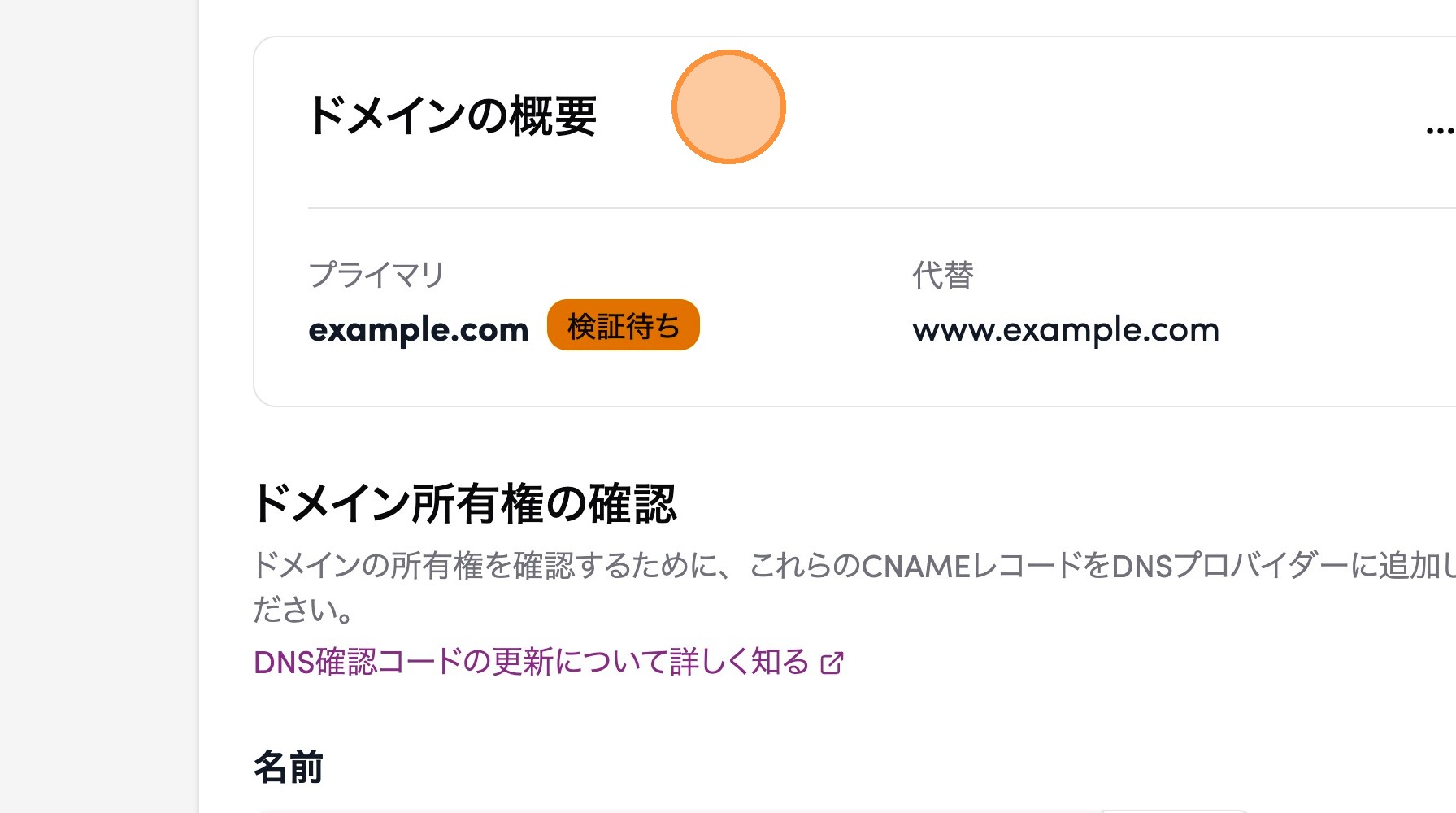Click the divider line under ドメインの概要
Image resolution: width=1456 pixels, height=813 pixels.
tap(813, 208)
